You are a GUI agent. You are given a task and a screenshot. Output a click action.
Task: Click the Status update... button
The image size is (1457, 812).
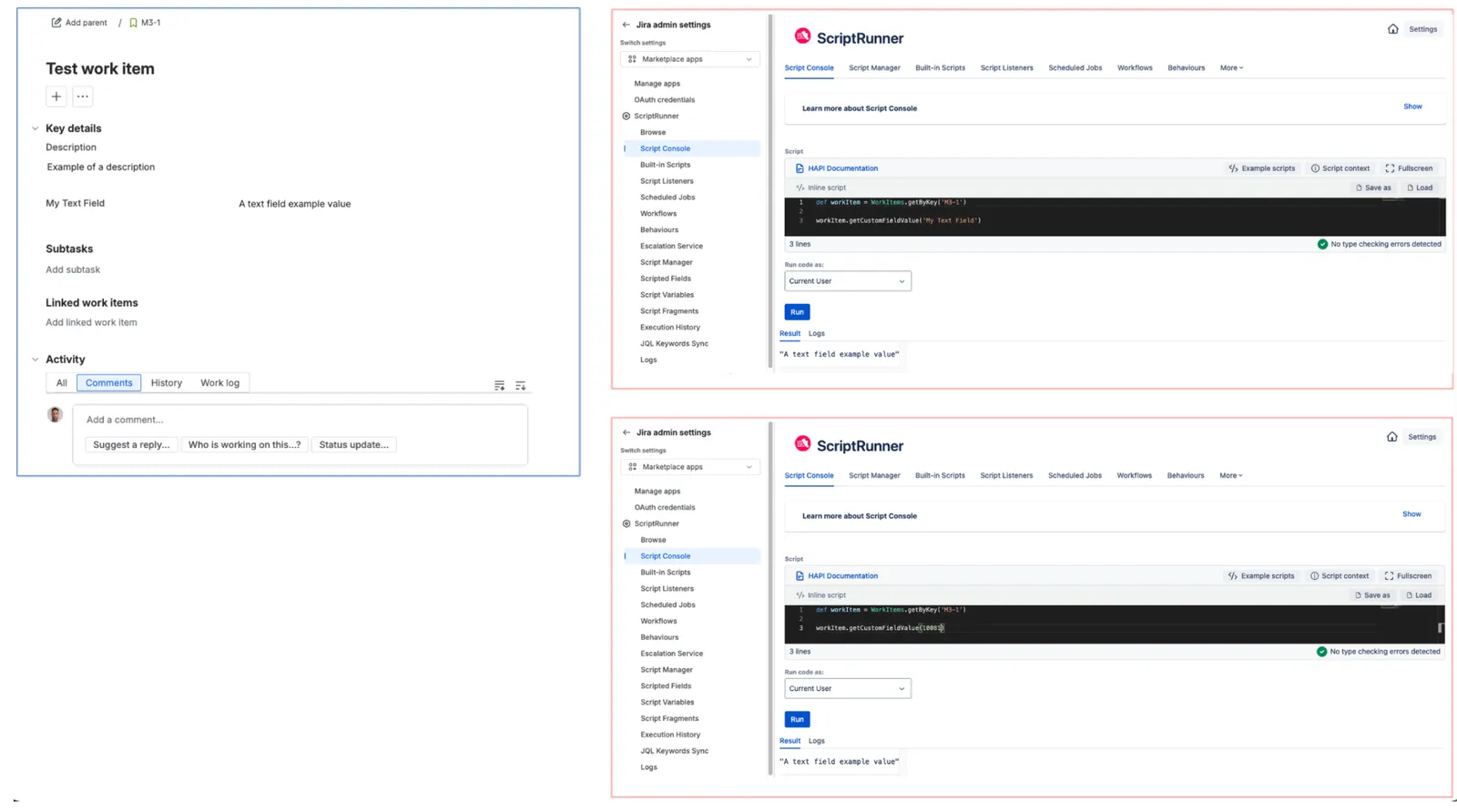coord(353,445)
